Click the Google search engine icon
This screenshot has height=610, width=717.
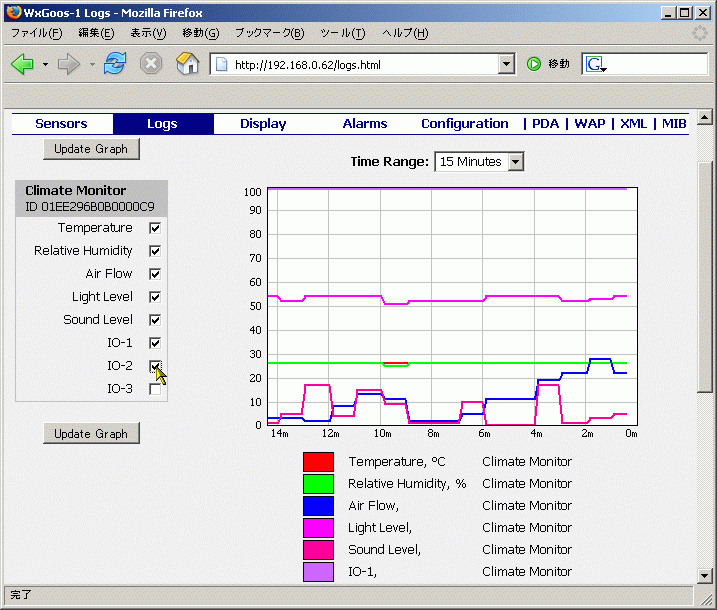click(596, 64)
